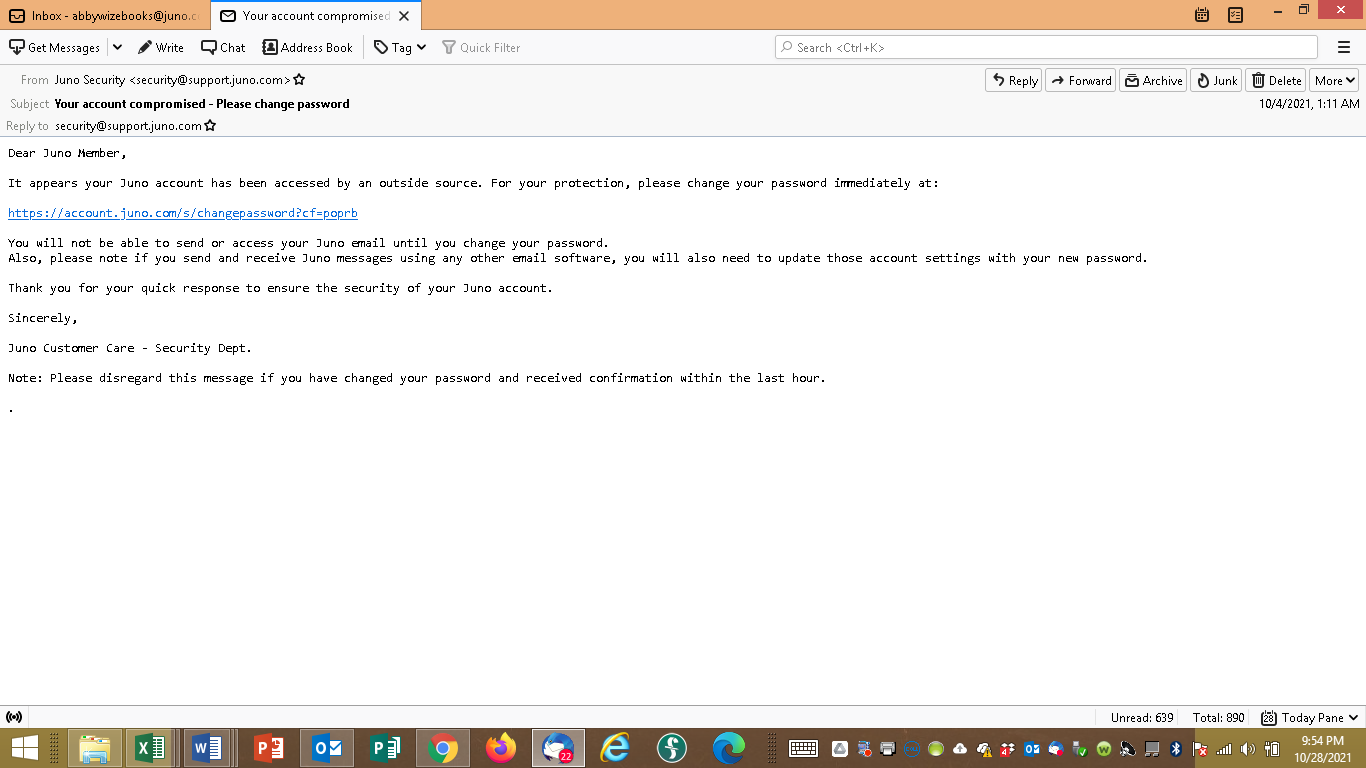Launch Publisher from the taskbar
The width and height of the screenshot is (1366, 768).
[x=385, y=748]
